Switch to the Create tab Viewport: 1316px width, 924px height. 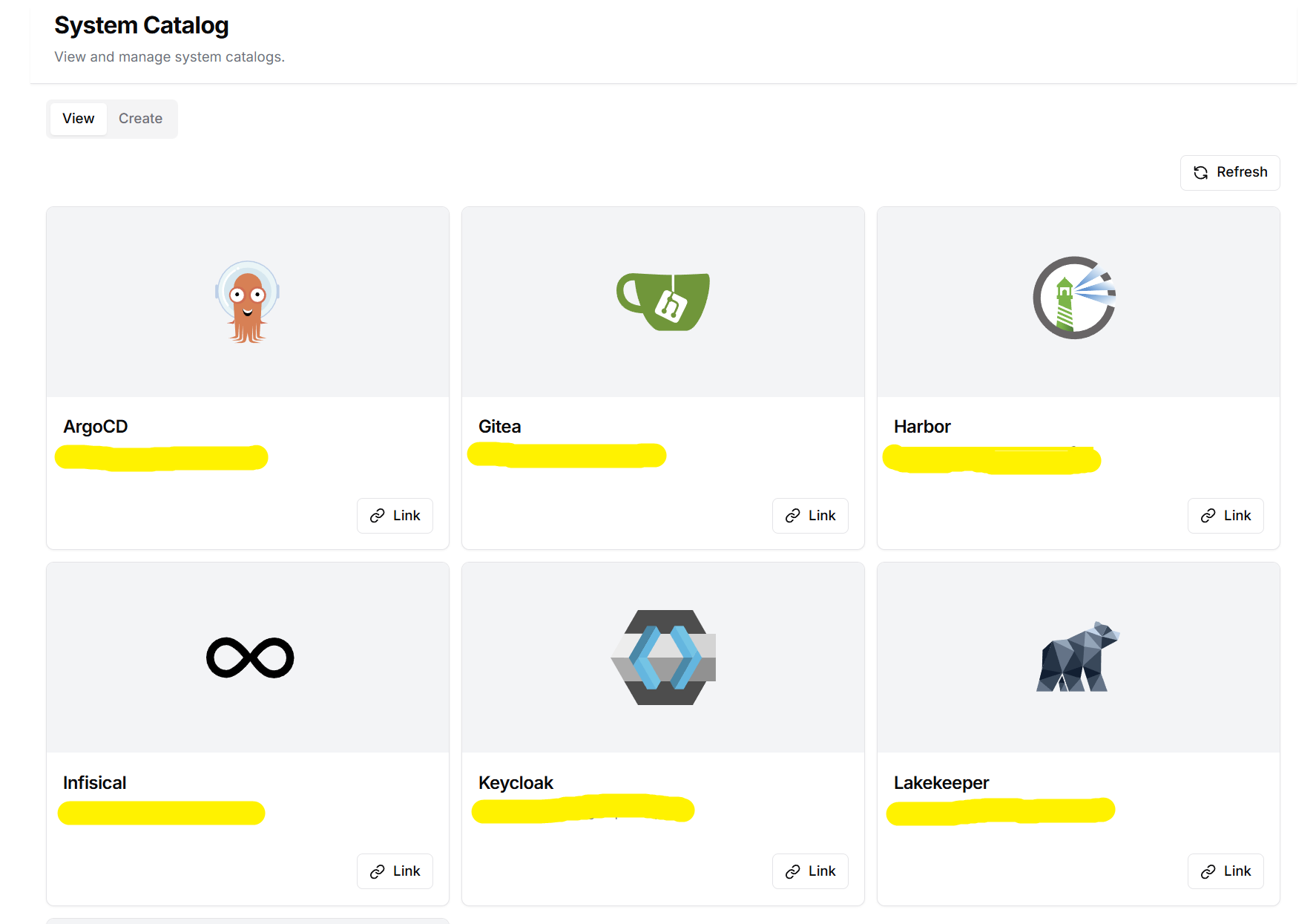click(140, 119)
